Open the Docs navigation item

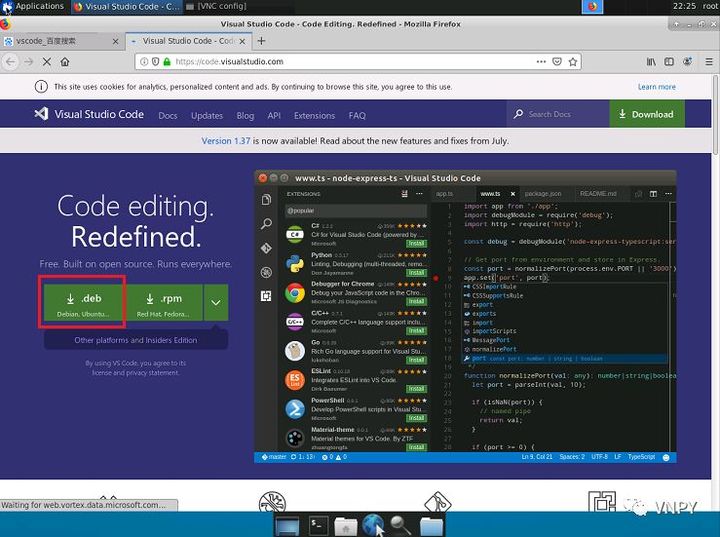point(168,115)
